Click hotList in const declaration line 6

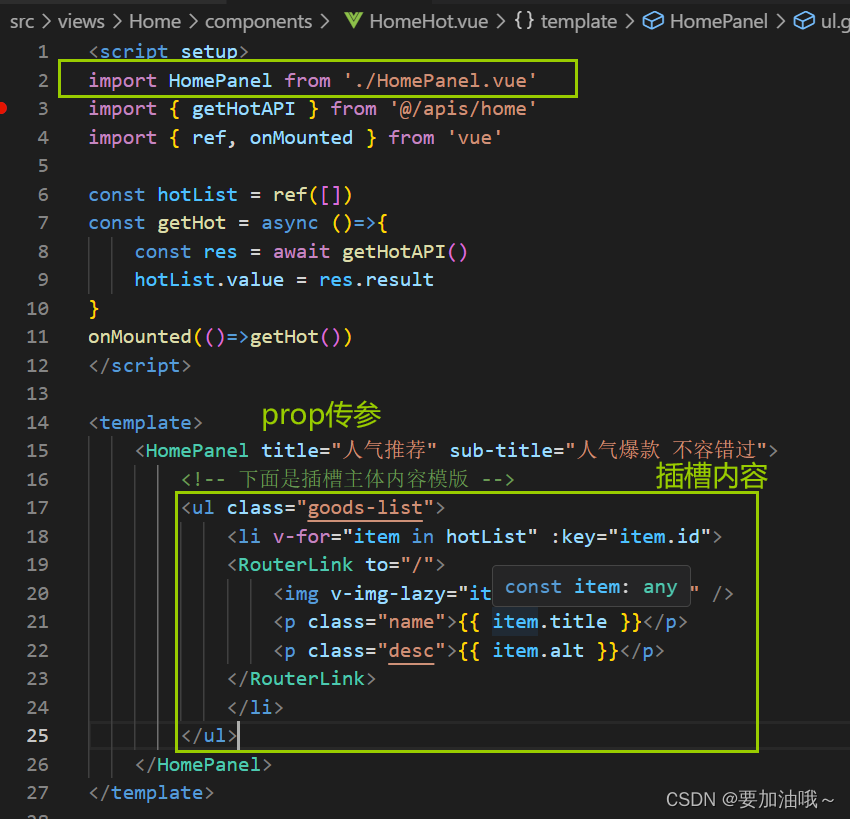(197, 195)
